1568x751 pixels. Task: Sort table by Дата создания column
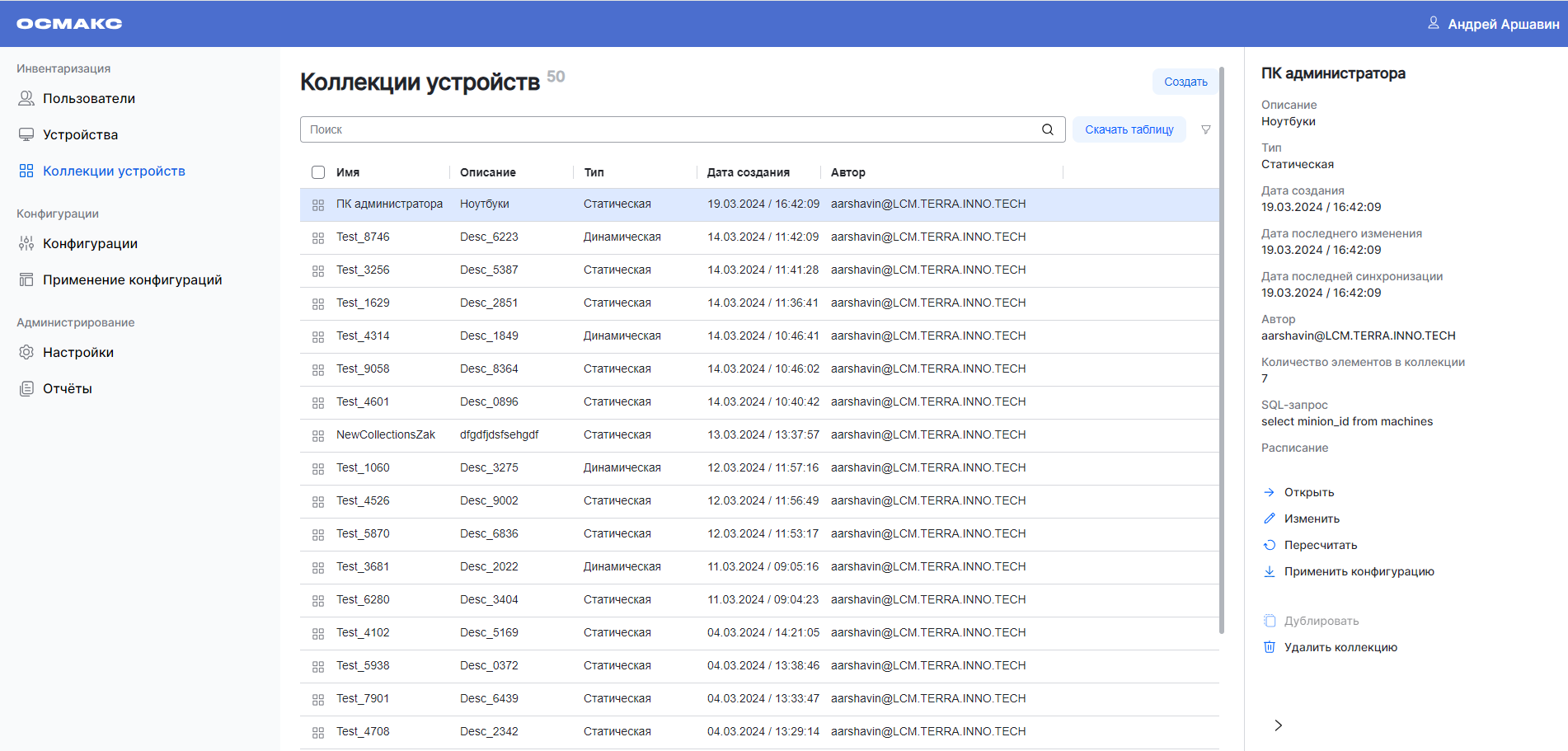click(748, 172)
